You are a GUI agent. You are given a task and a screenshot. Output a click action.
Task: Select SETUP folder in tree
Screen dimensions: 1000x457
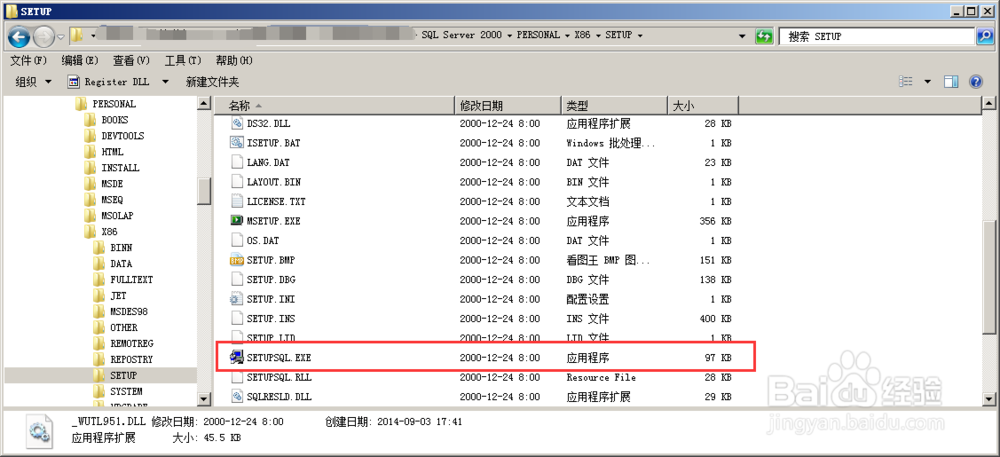point(122,375)
